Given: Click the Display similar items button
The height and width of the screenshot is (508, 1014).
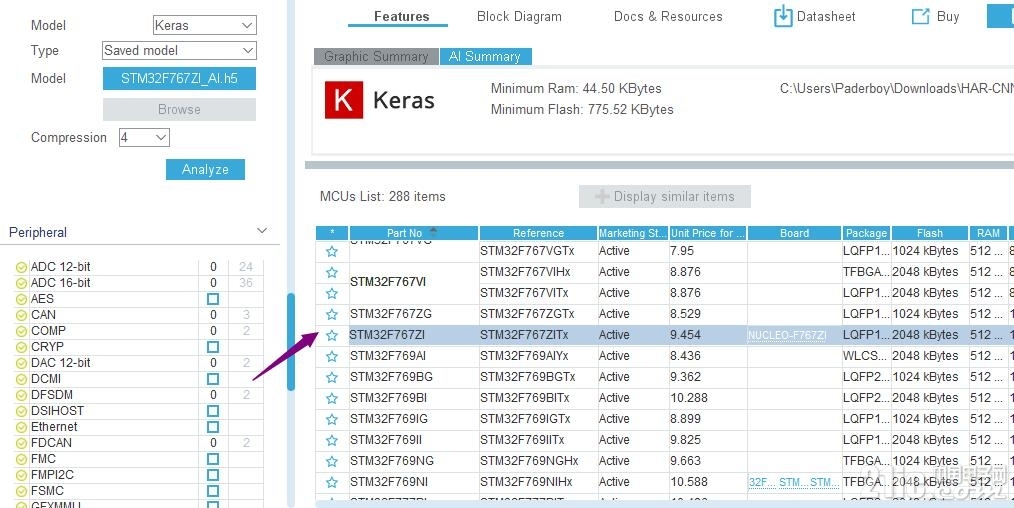Looking at the screenshot, I should (665, 196).
